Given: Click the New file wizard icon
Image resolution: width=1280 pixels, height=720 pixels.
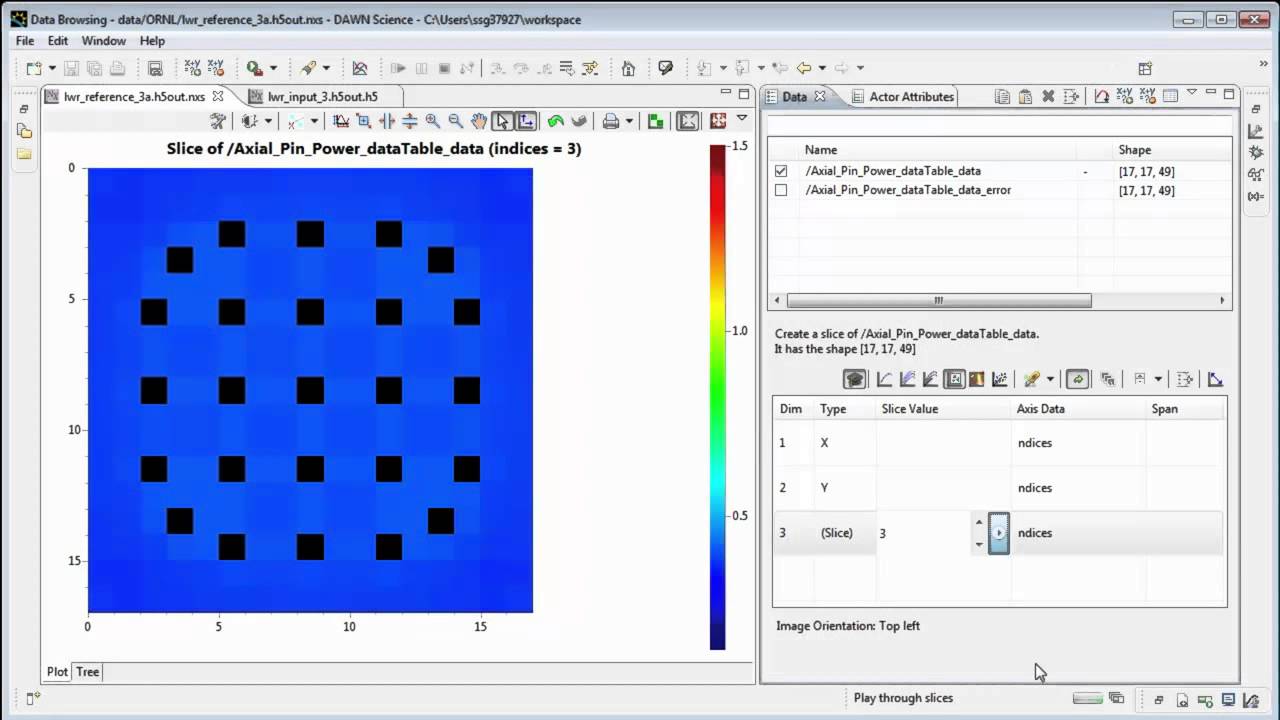Looking at the screenshot, I should click(33, 68).
